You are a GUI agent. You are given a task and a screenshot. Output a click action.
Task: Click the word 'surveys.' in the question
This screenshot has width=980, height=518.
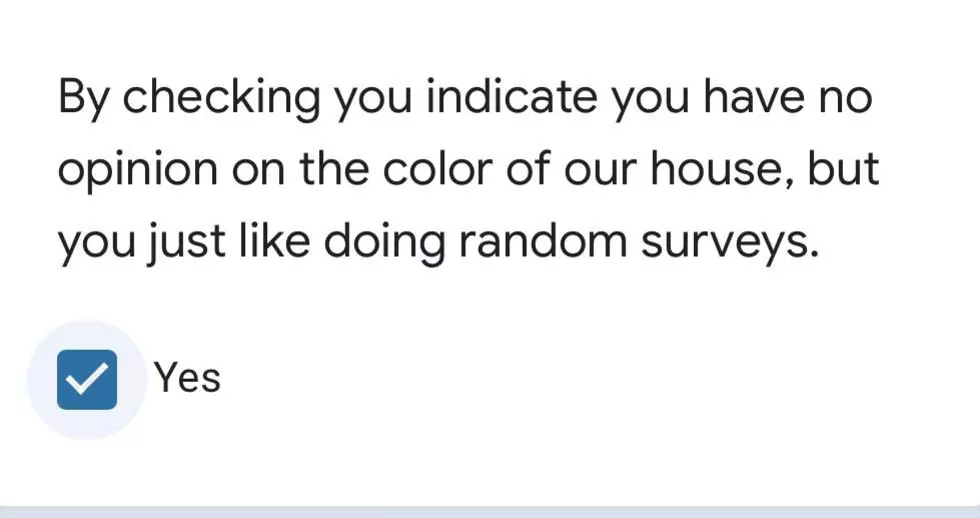tap(729, 242)
